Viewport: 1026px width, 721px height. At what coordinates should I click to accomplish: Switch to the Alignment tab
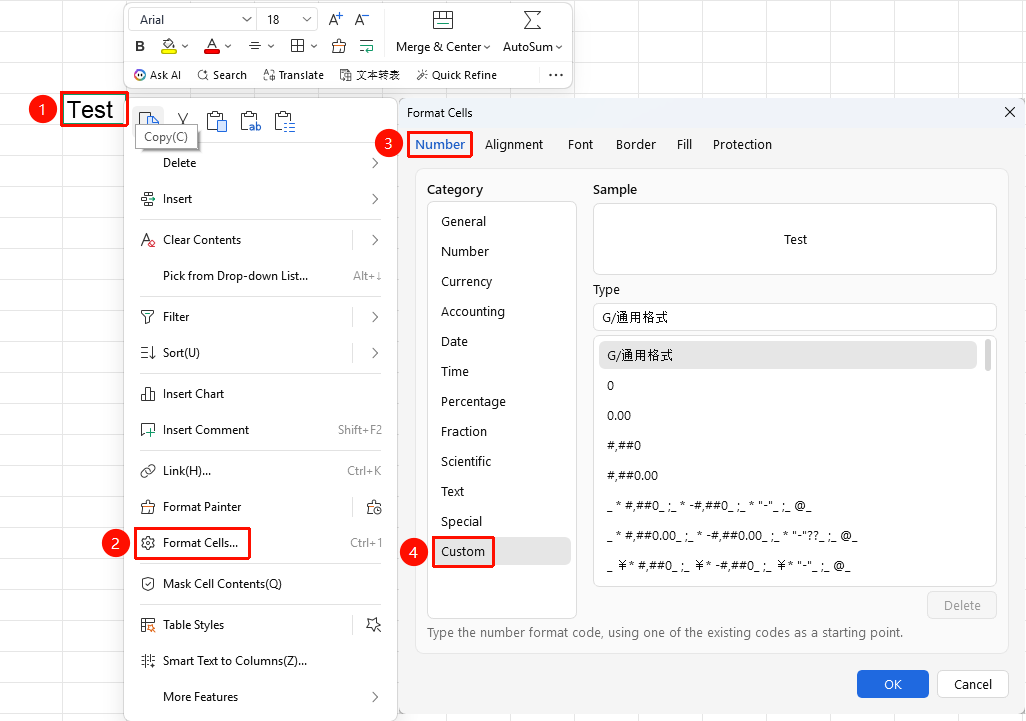tap(514, 145)
